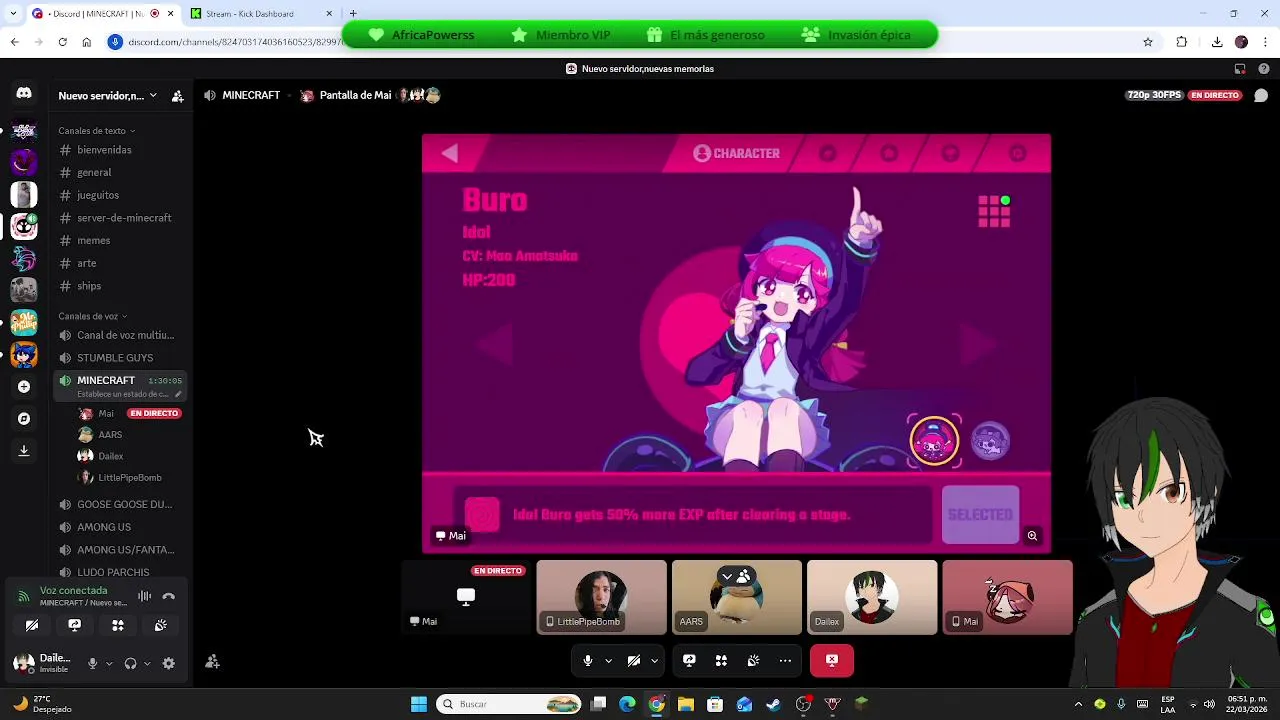Open the chat bubble icon at top right
The image size is (1280, 720).
pos(1261,95)
